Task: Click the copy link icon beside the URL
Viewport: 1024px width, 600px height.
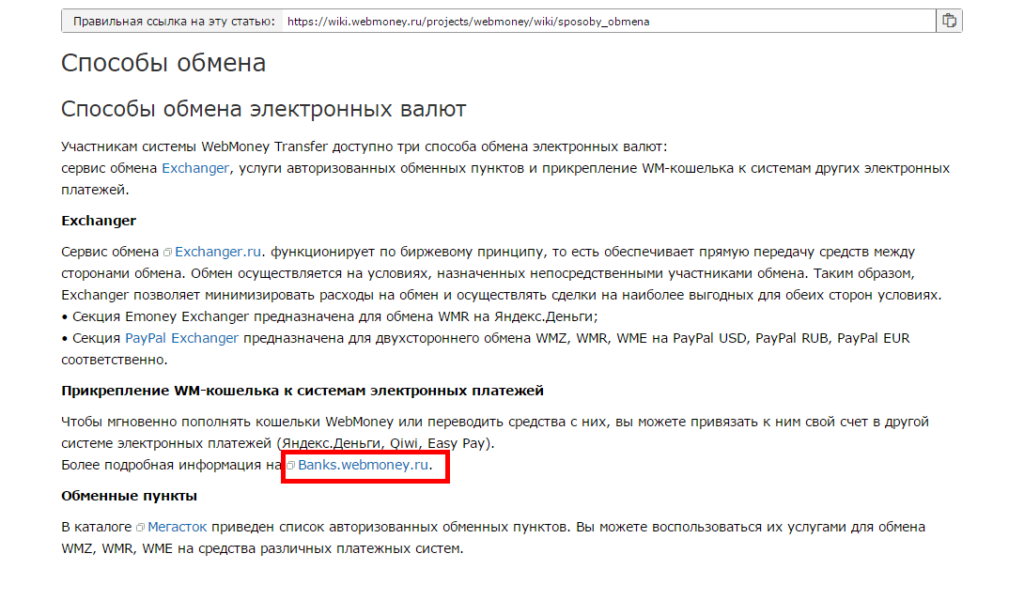Action: pos(949,21)
